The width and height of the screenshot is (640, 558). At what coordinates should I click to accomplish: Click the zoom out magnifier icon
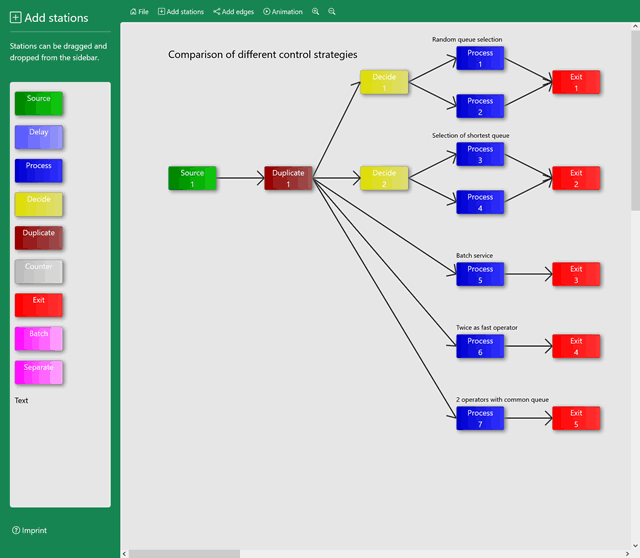point(332,12)
